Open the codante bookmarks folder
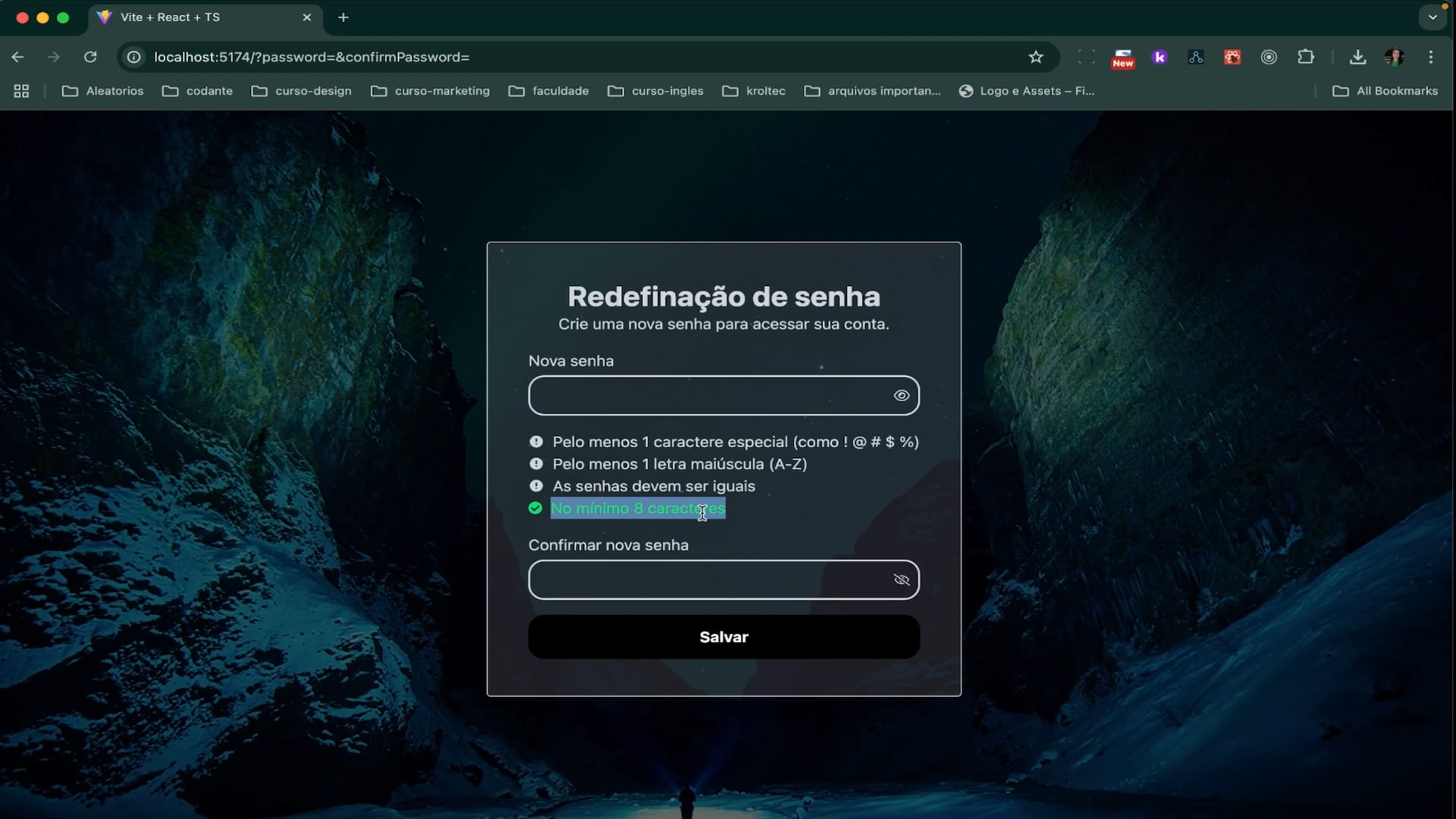Image resolution: width=1456 pixels, height=819 pixels. coord(198,91)
